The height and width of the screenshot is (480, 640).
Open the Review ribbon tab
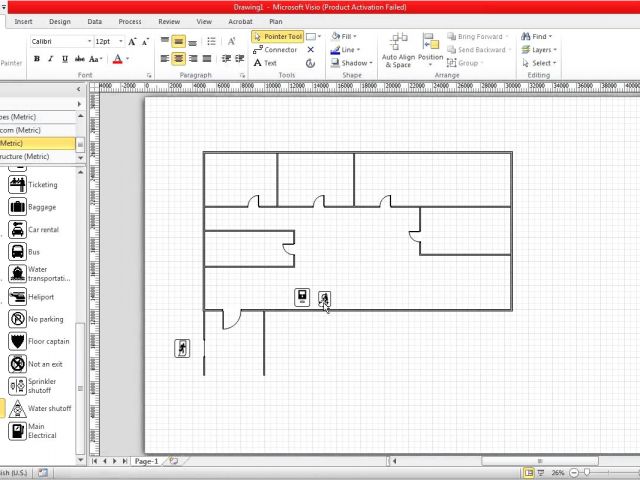(x=169, y=21)
